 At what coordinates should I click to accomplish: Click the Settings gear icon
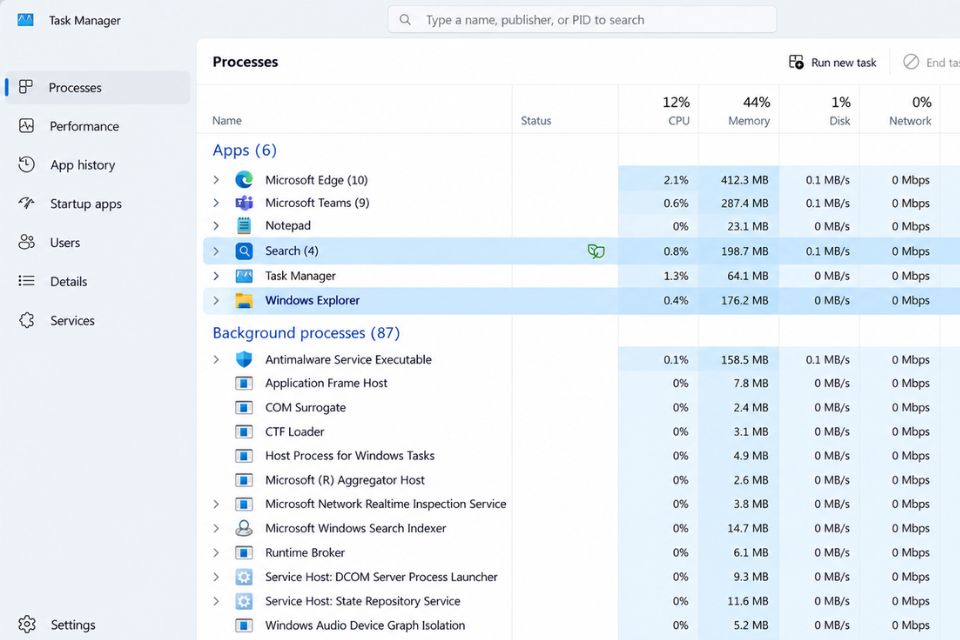[27, 624]
